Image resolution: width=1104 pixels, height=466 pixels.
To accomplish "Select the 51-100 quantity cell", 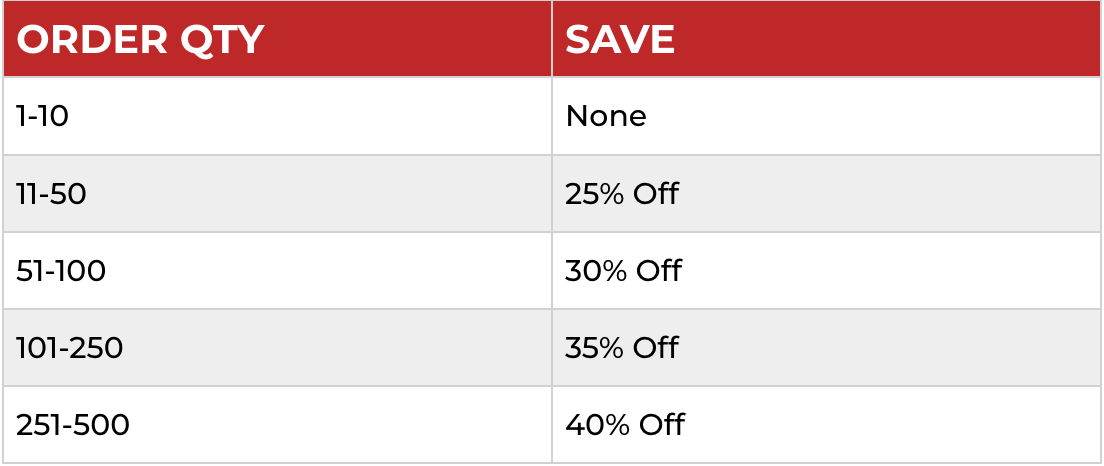I will (61, 271).
